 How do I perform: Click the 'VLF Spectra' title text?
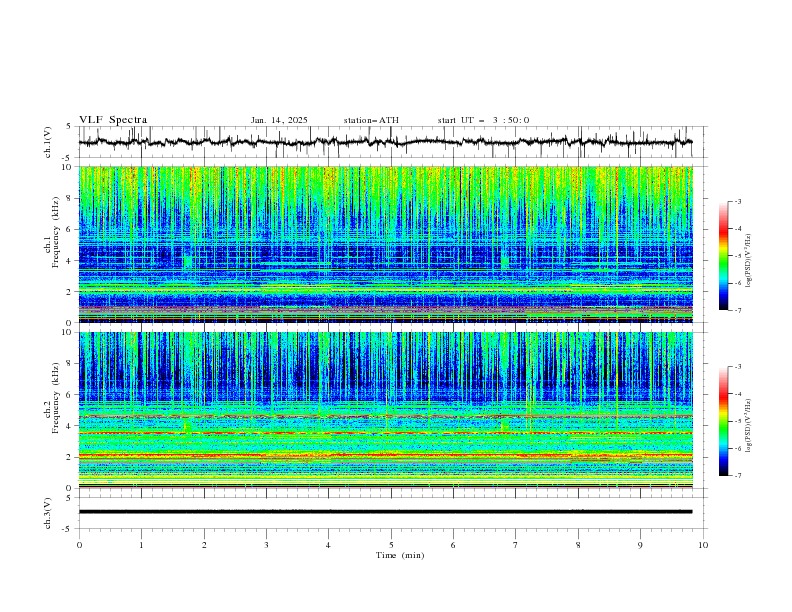[x=113, y=120]
